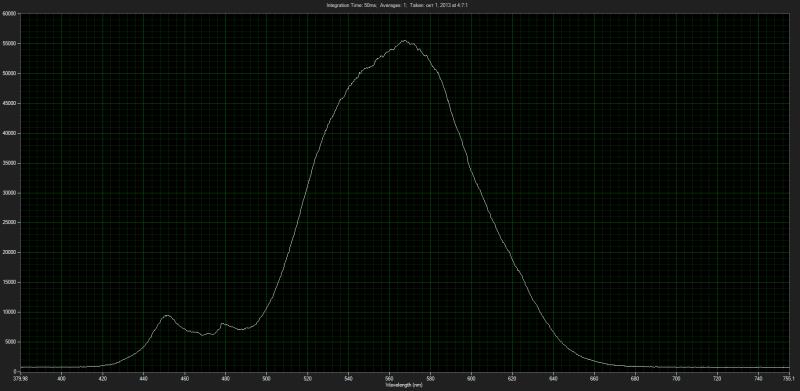Click the 700 x-axis tick label
The width and height of the screenshot is (800, 391).
pyautogui.click(x=677, y=379)
